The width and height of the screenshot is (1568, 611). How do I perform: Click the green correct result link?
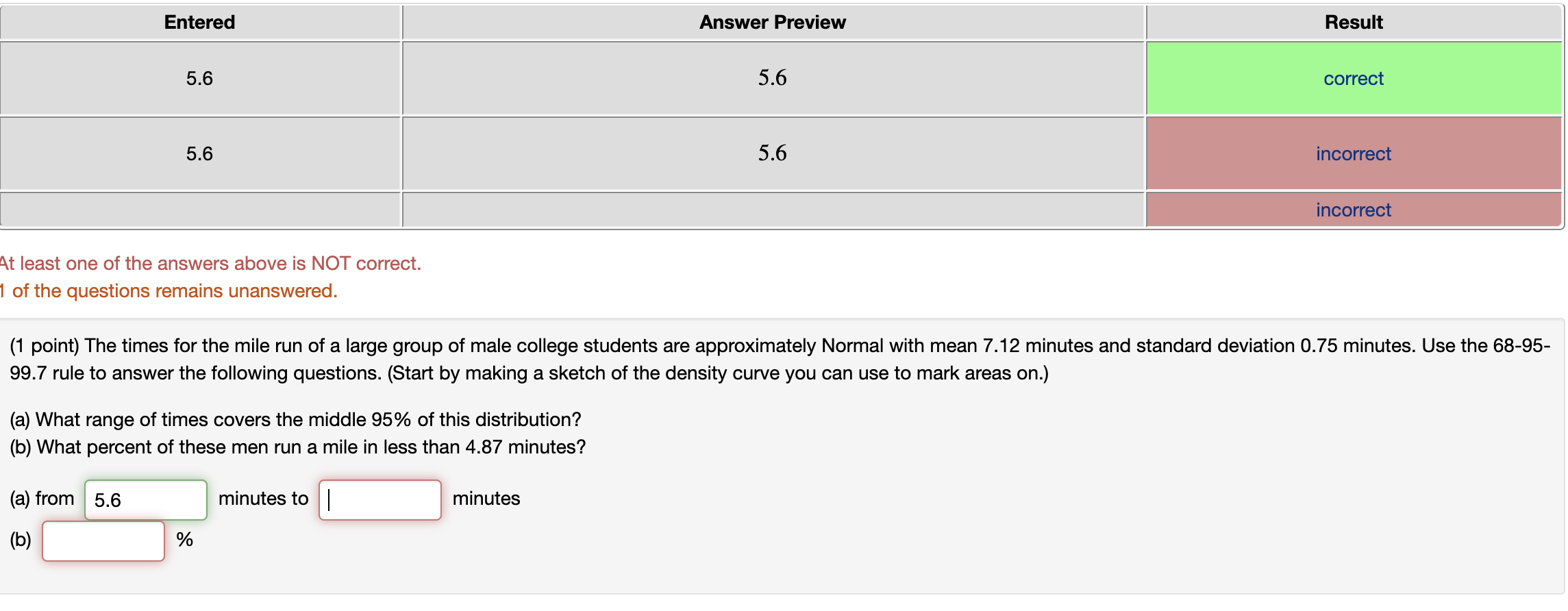[x=1352, y=78]
